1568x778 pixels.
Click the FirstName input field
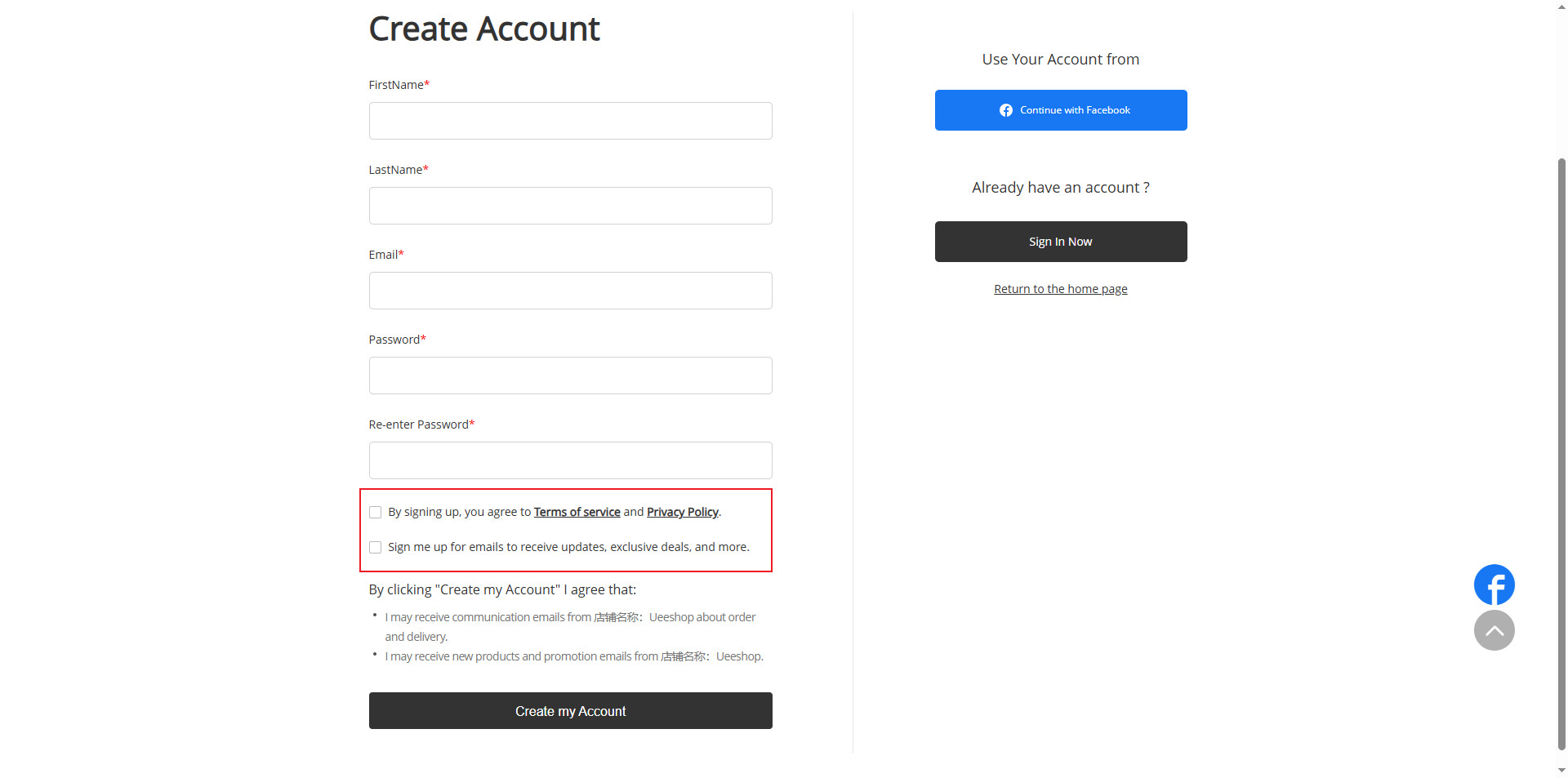570,121
